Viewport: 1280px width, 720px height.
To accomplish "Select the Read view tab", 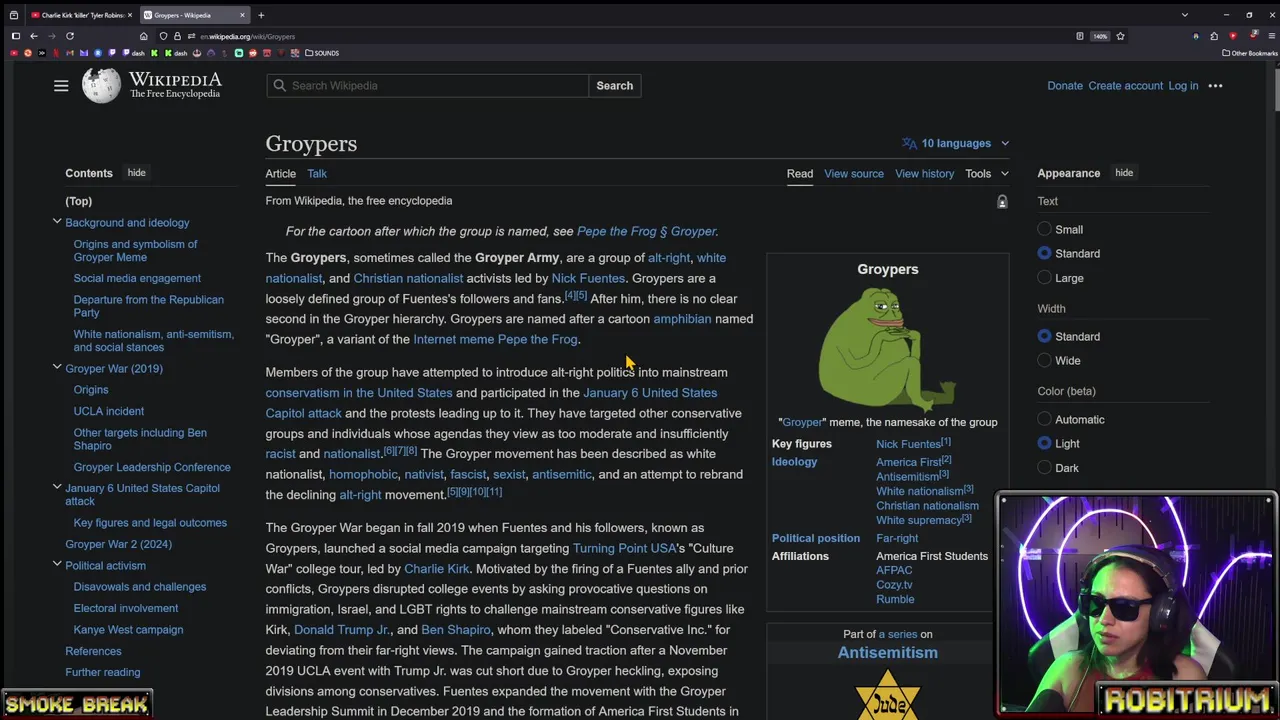I will [800, 173].
